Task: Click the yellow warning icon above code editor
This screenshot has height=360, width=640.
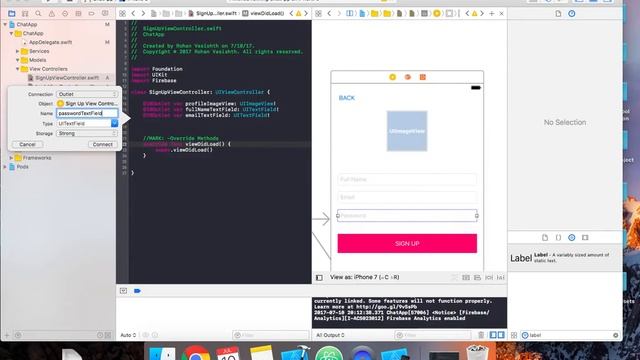Action: point(299,13)
